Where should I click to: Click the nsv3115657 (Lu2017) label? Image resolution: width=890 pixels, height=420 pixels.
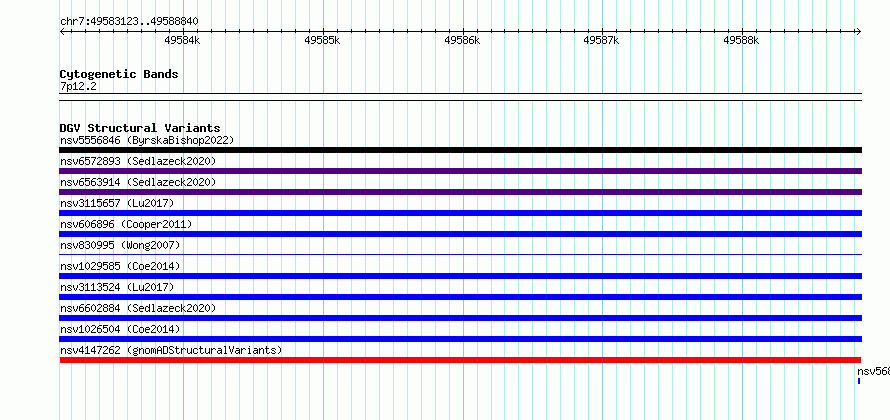coord(117,203)
